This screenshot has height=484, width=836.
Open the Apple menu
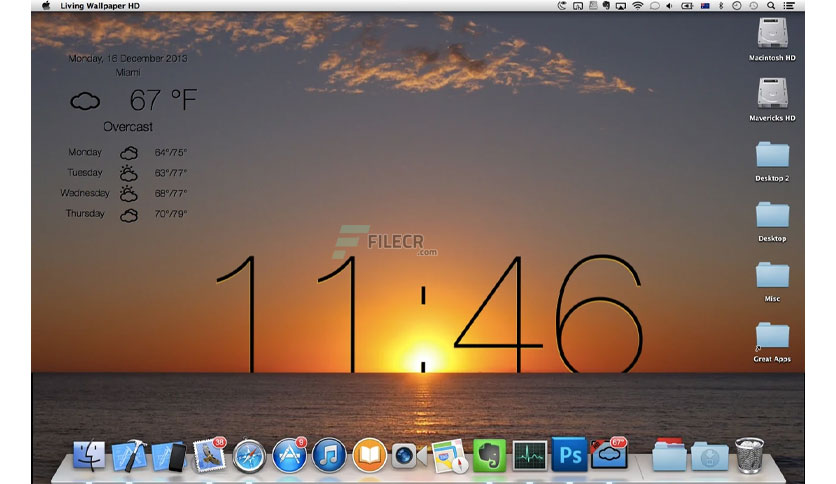pyautogui.click(x=46, y=6)
